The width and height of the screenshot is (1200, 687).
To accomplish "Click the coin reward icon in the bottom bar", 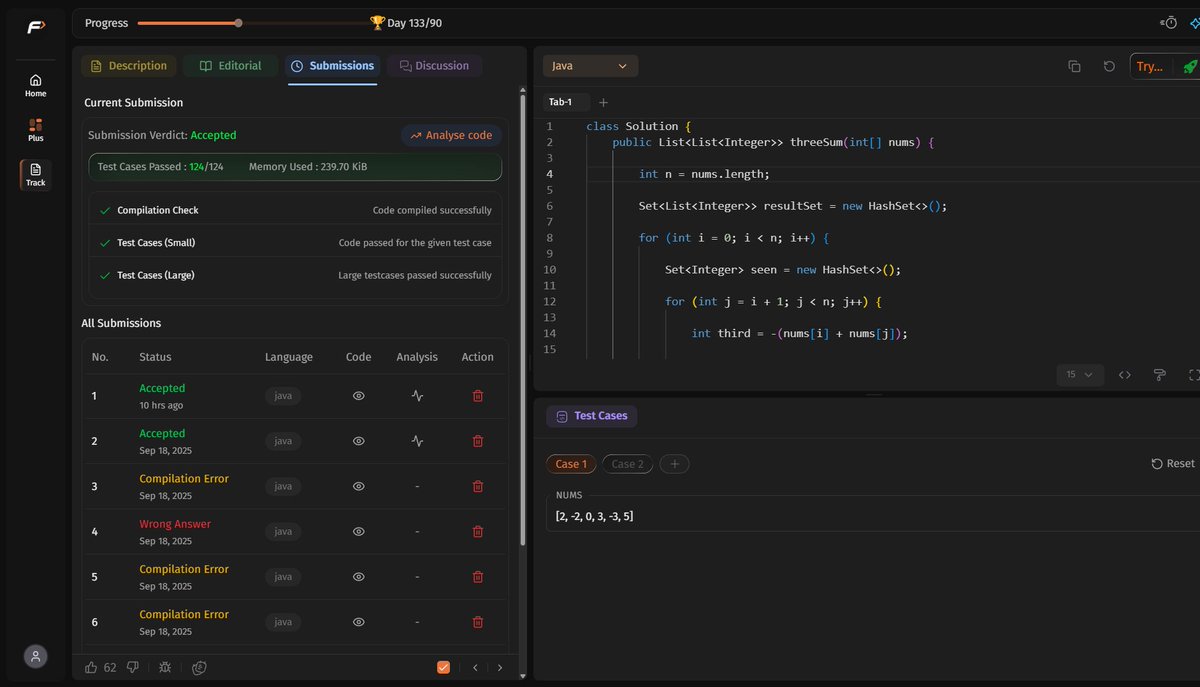I will [200, 667].
